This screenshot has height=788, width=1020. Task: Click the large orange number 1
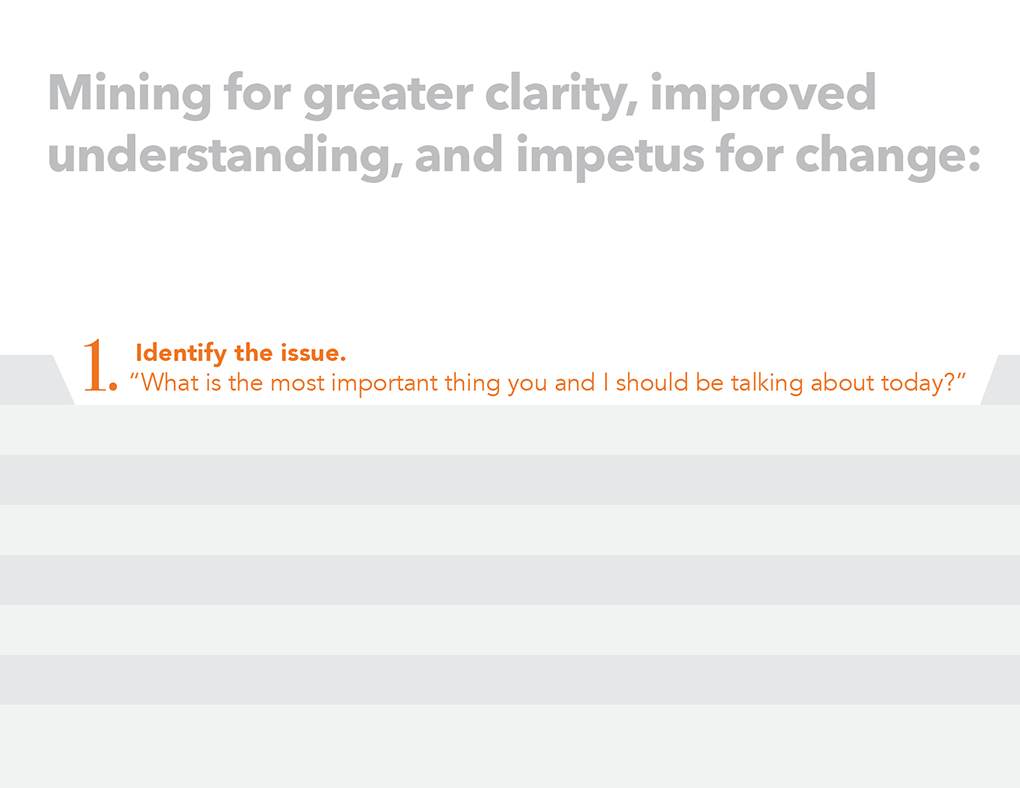[x=97, y=365]
